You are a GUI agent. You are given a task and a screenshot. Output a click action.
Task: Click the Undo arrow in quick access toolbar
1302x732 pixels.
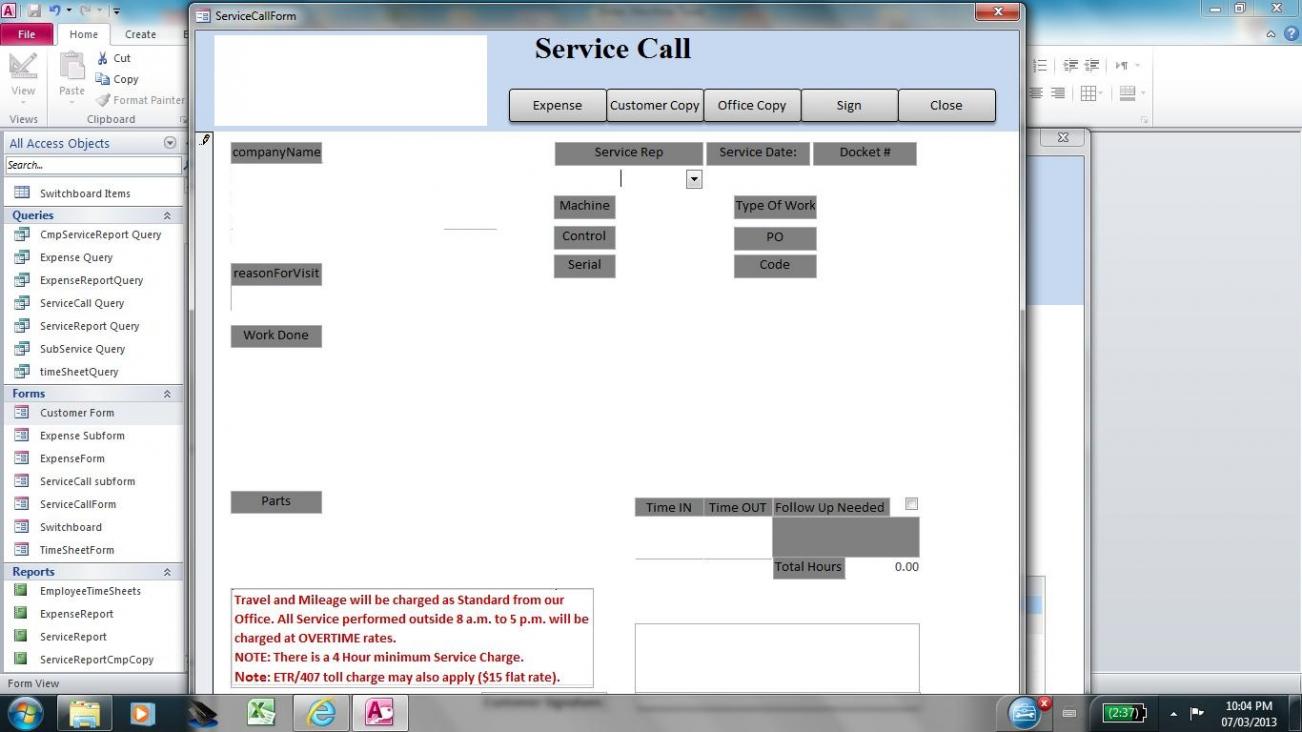pyautogui.click(x=56, y=11)
